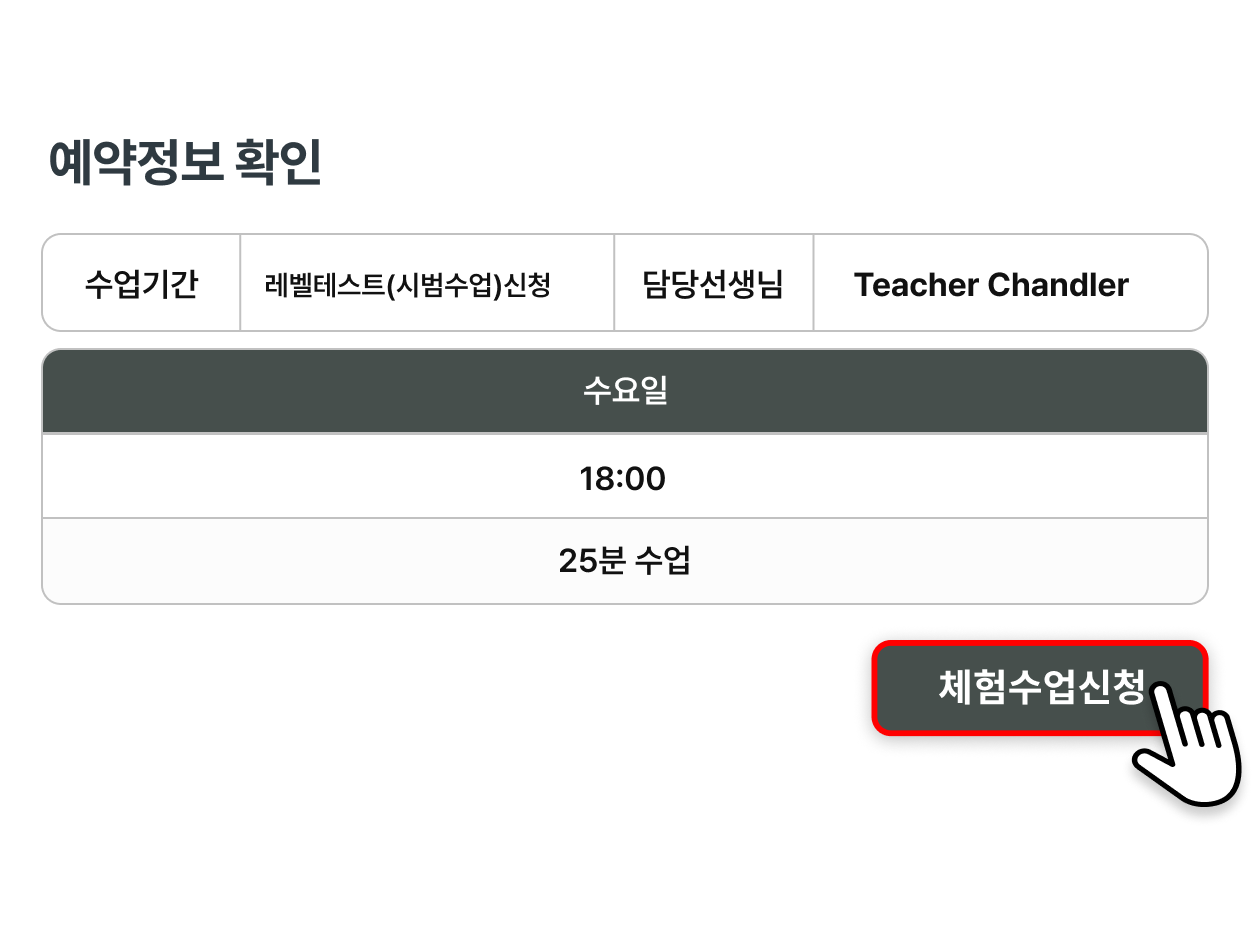Click the word Chandler in the name cell
The height and width of the screenshot is (932, 1254).
point(1059,285)
